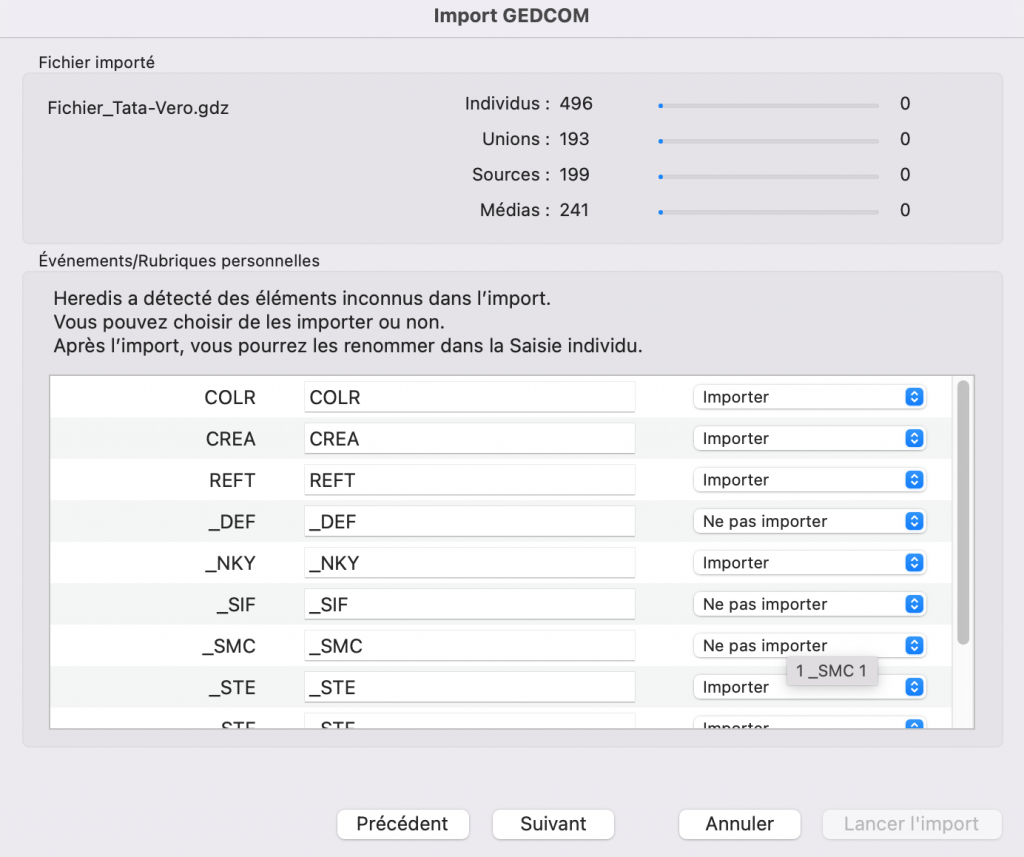Image resolution: width=1024 pixels, height=857 pixels.
Task: Click the Unions progress slider
Action: coord(770,139)
